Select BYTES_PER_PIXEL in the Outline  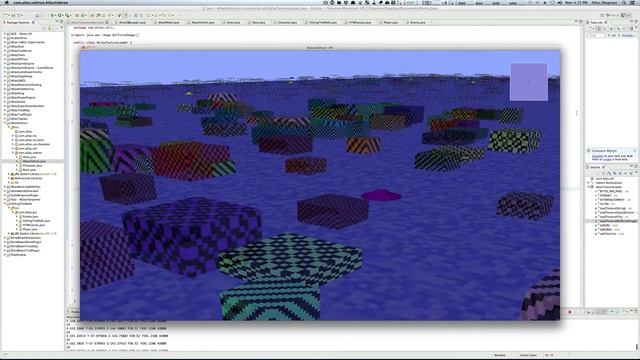coord(611,191)
